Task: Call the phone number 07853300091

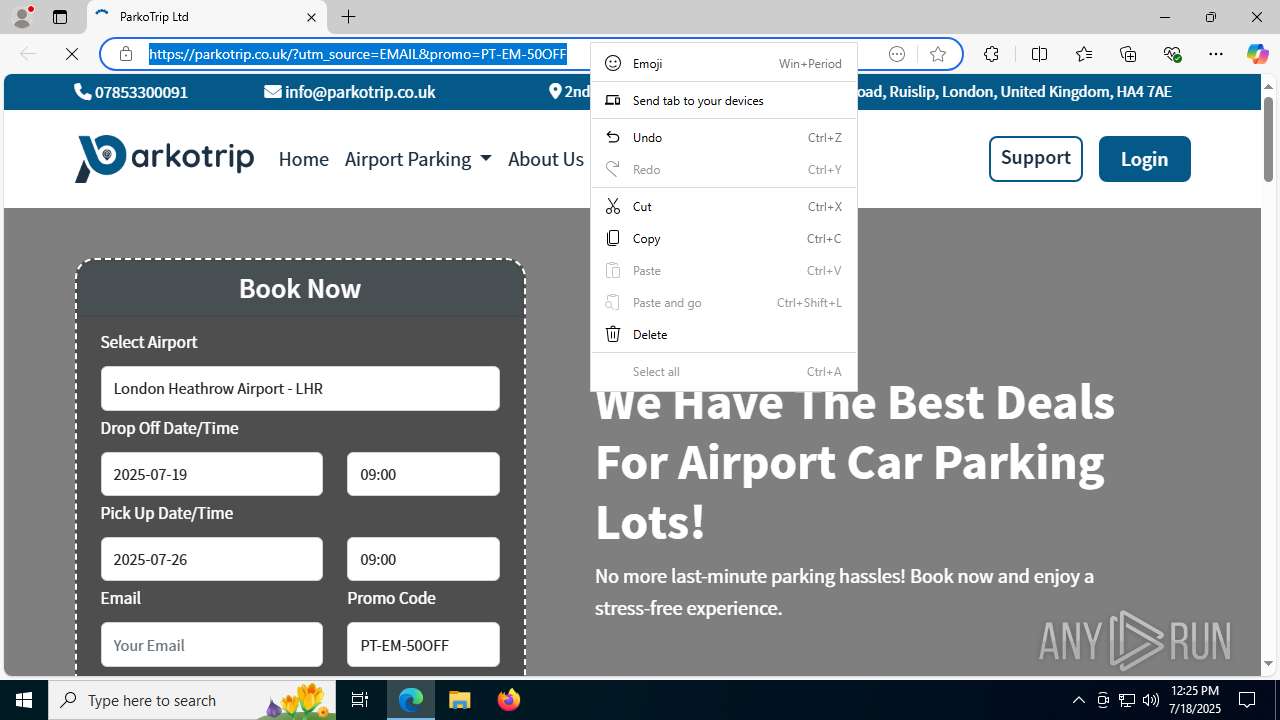Action: (131, 92)
